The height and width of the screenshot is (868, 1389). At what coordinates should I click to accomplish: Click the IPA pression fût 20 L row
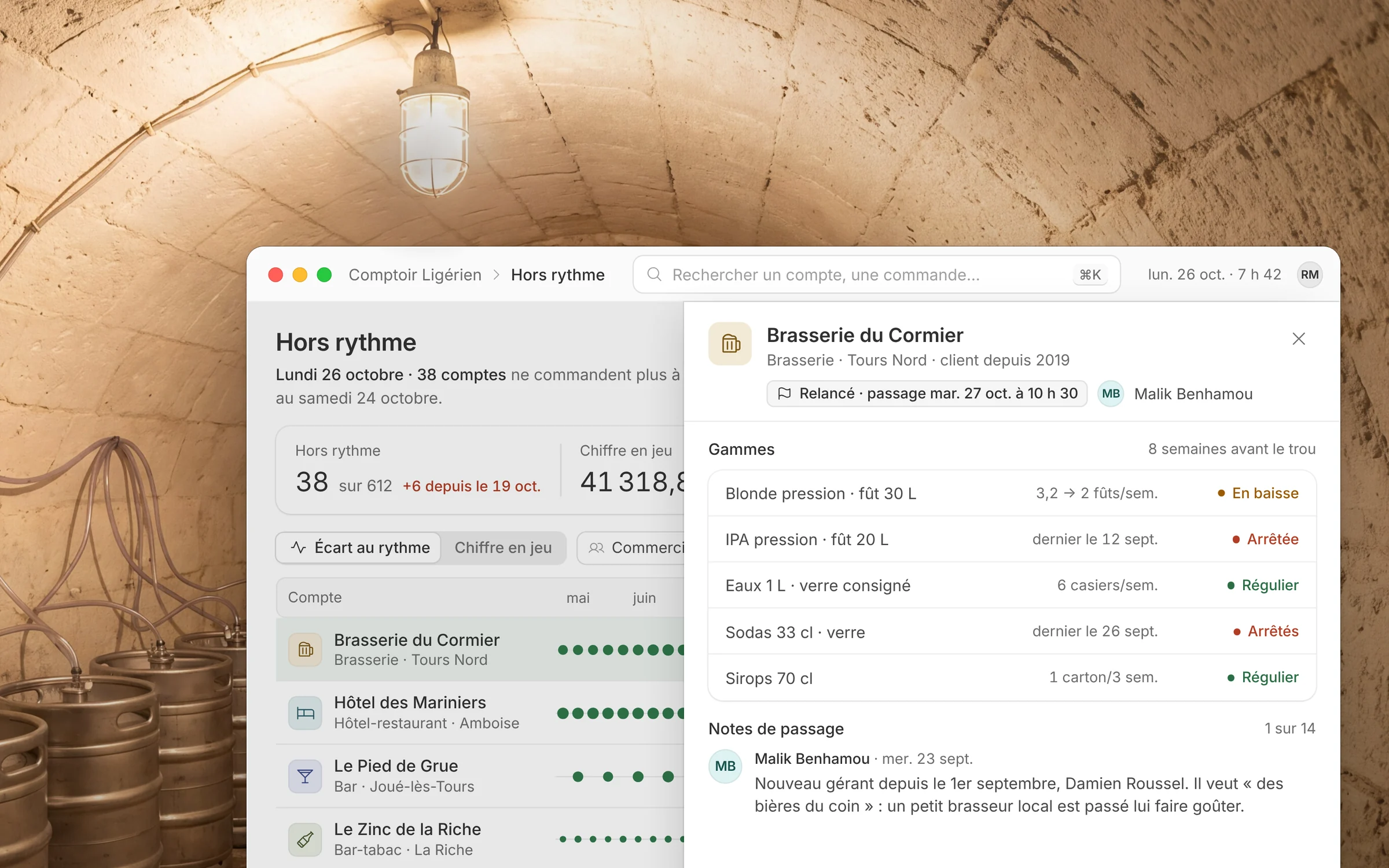pos(1012,539)
